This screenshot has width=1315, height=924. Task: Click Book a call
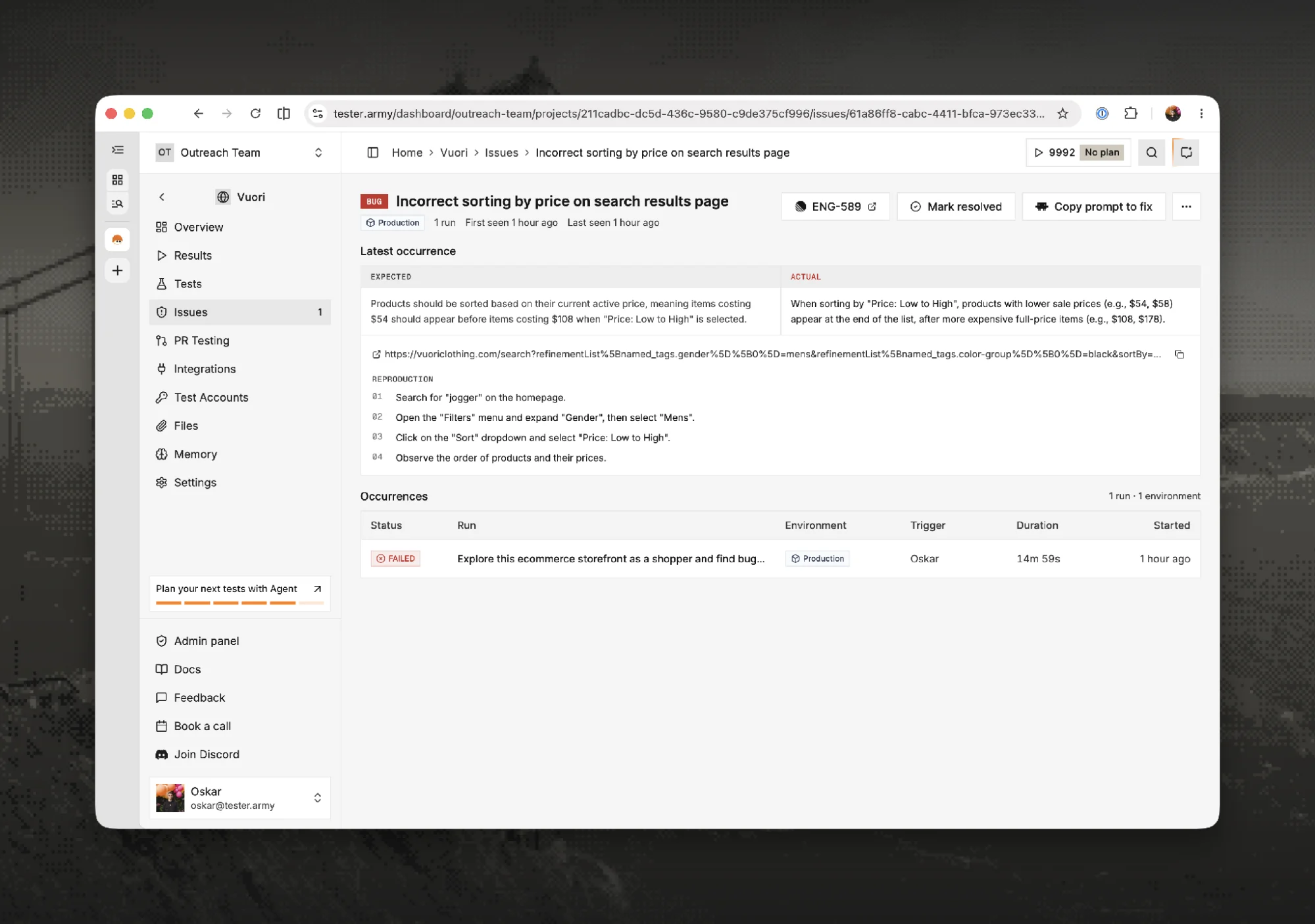pos(240,725)
